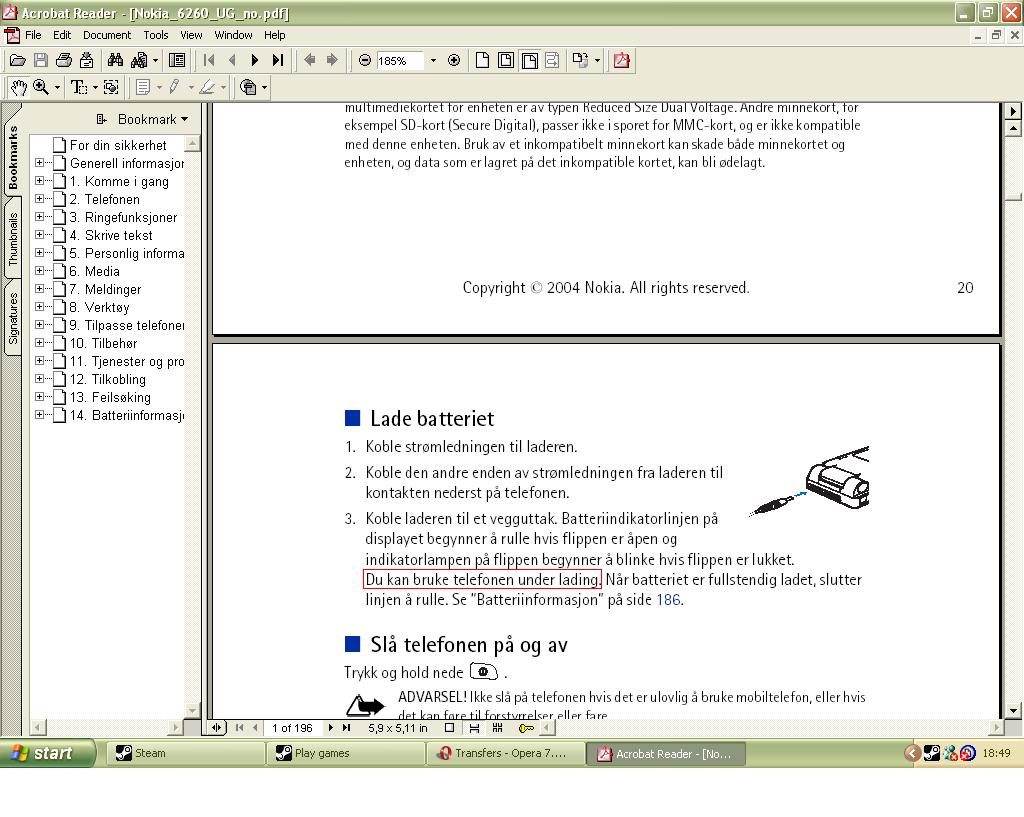Follow the page 186 link
Screen dimensions: 1024x817
[x=668, y=600]
